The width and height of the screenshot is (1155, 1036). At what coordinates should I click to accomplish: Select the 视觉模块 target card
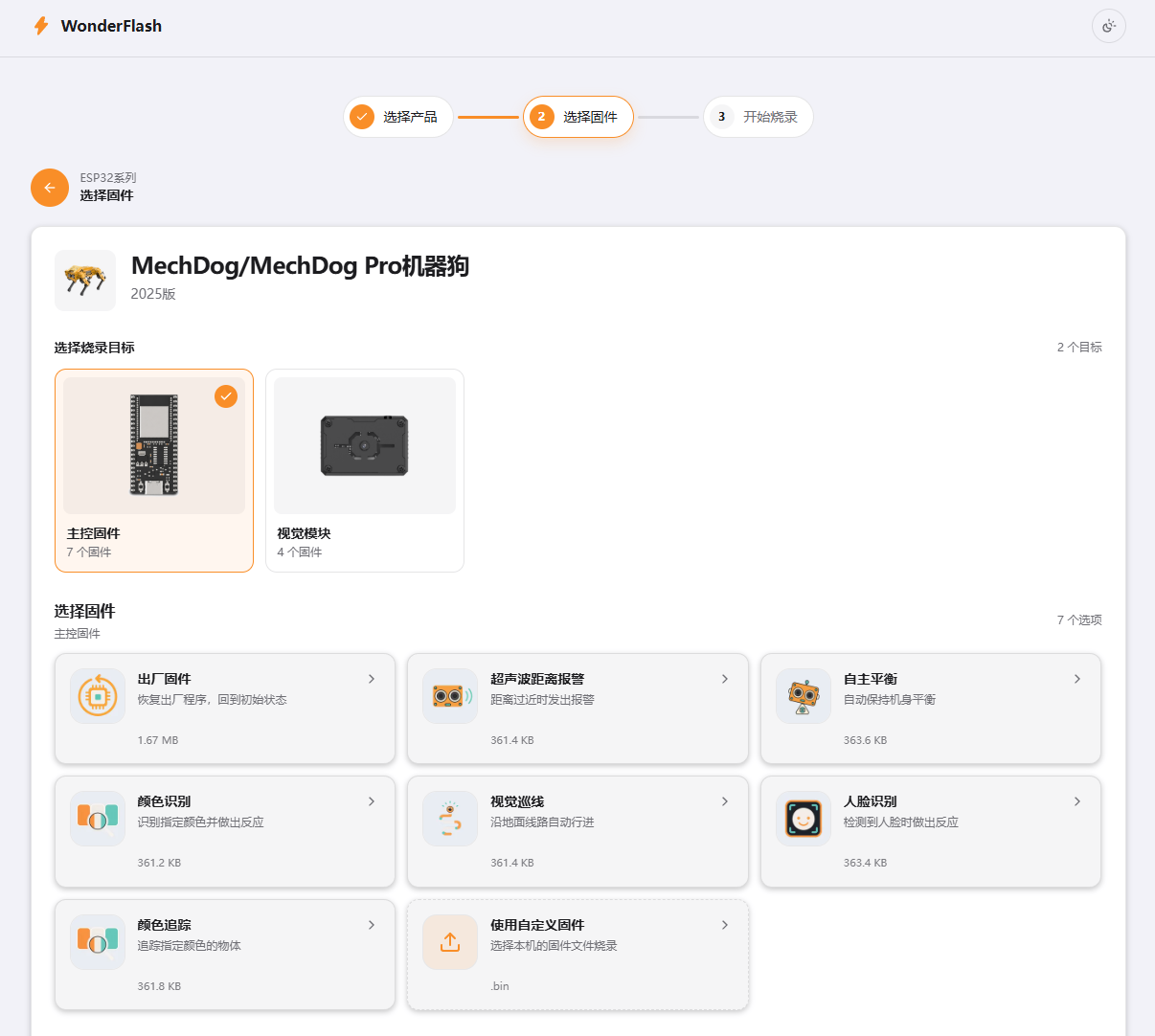pos(365,470)
